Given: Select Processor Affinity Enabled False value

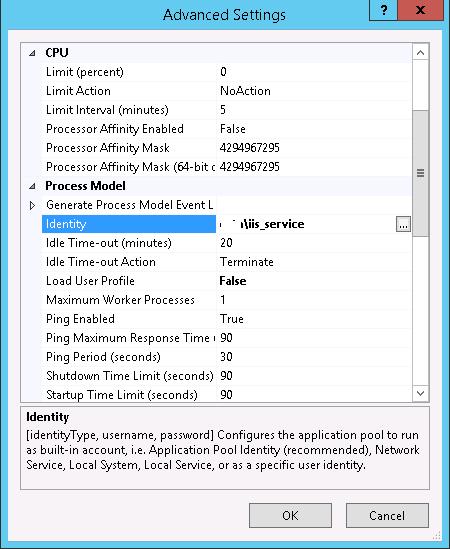Looking at the screenshot, I should click(x=233, y=129).
